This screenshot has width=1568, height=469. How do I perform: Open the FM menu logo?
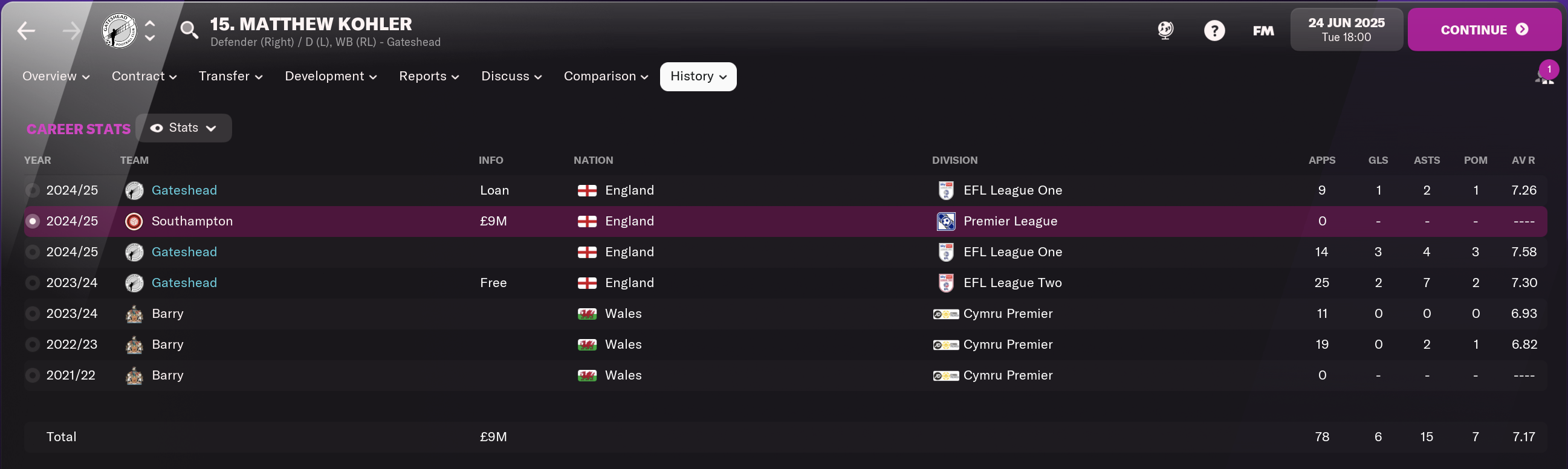coord(1263,30)
